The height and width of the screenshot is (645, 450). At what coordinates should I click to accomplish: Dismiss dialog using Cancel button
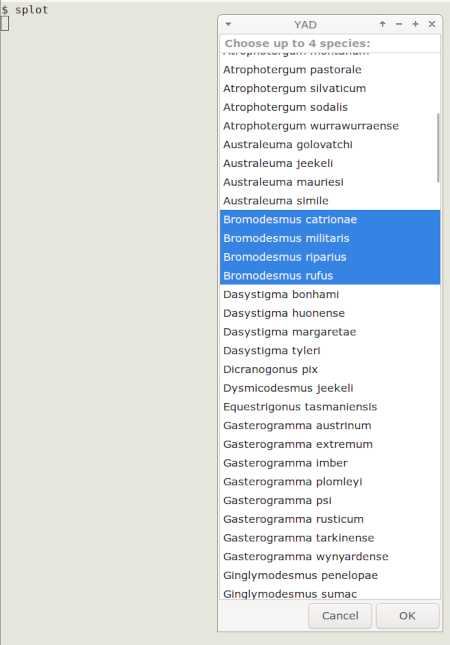click(x=340, y=616)
